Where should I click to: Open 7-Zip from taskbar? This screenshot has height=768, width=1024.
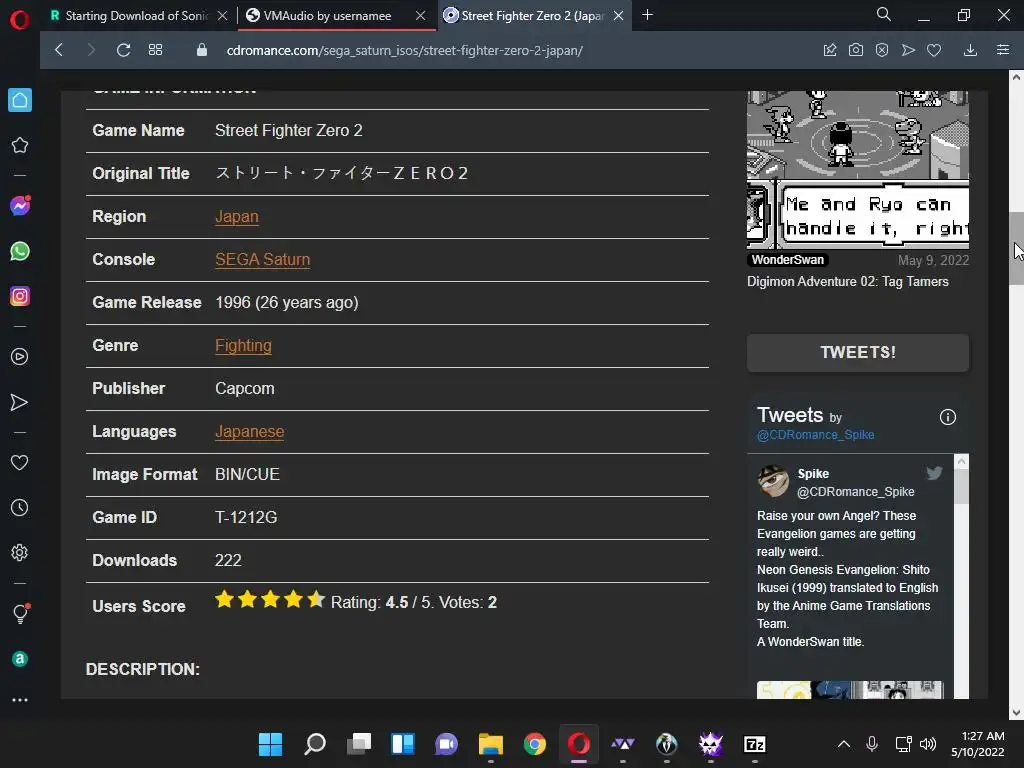coord(754,744)
